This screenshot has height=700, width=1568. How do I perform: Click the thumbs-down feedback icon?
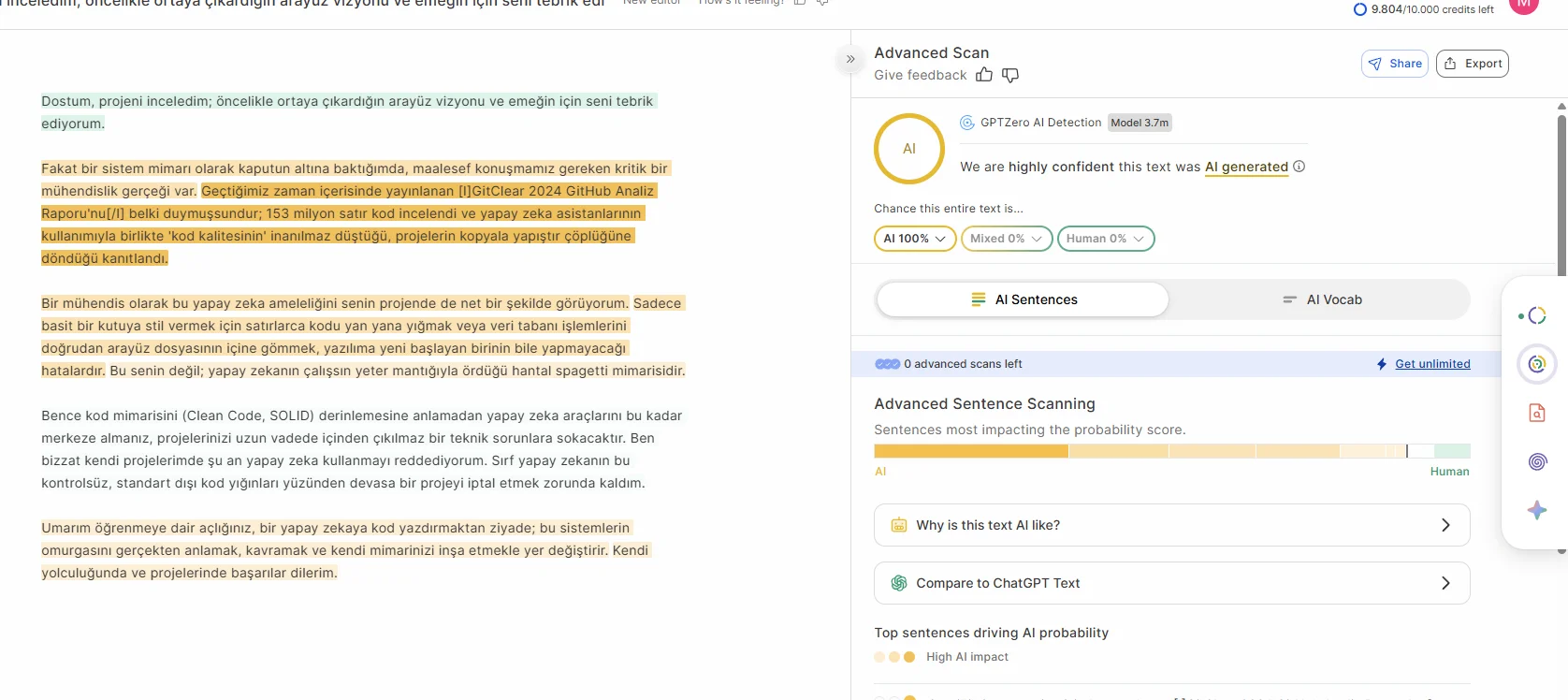[x=1010, y=75]
